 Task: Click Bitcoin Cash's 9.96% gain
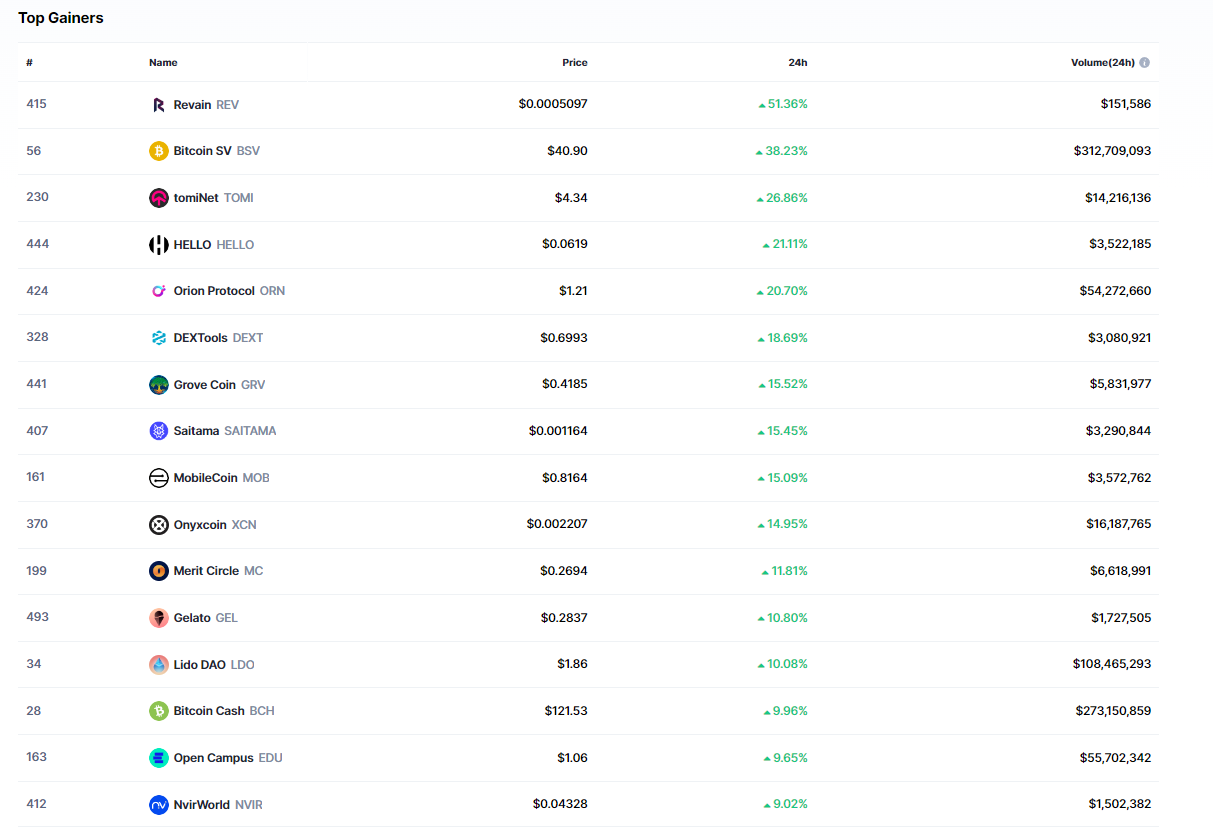(785, 711)
